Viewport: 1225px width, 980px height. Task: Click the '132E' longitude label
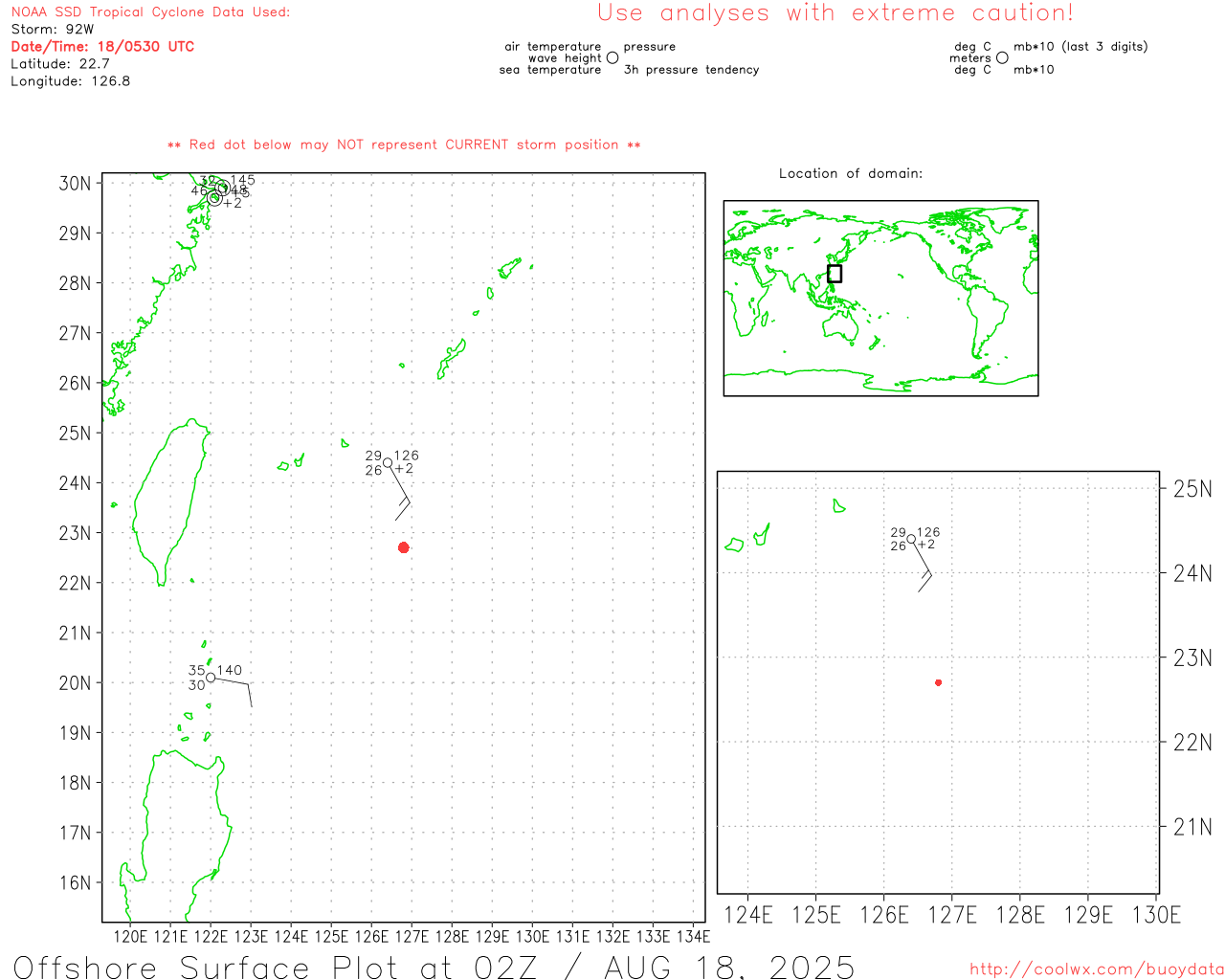pyautogui.click(x=613, y=936)
